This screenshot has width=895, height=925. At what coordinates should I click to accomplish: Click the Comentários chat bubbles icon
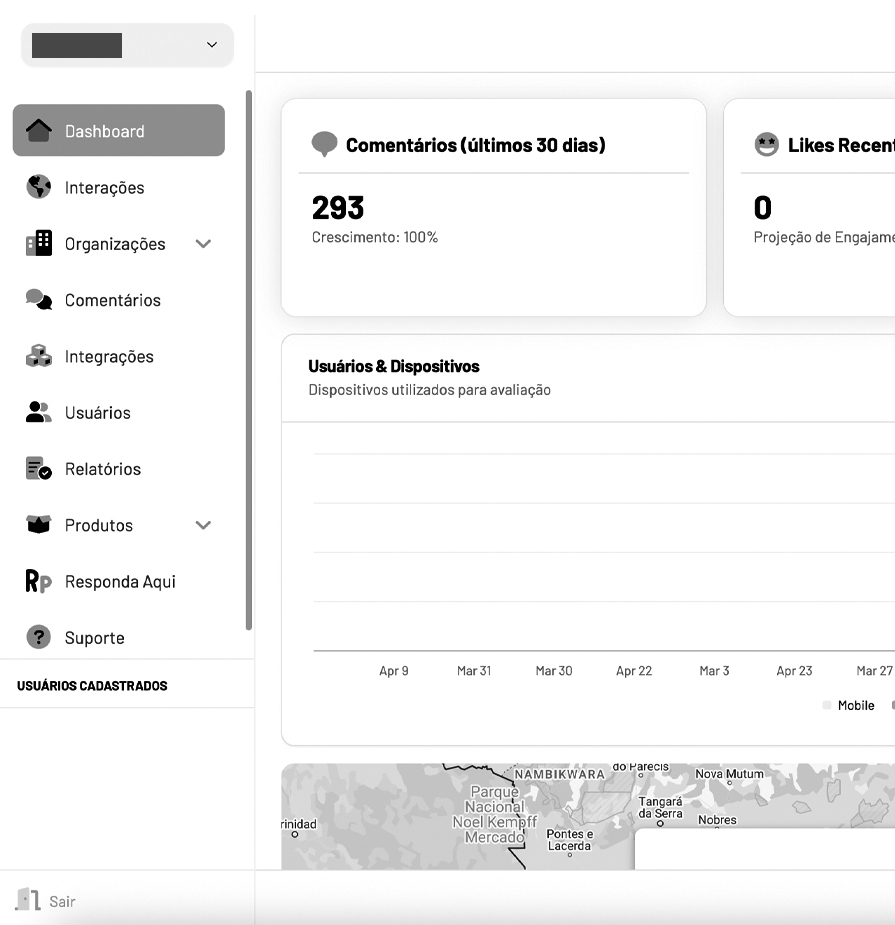[39, 300]
